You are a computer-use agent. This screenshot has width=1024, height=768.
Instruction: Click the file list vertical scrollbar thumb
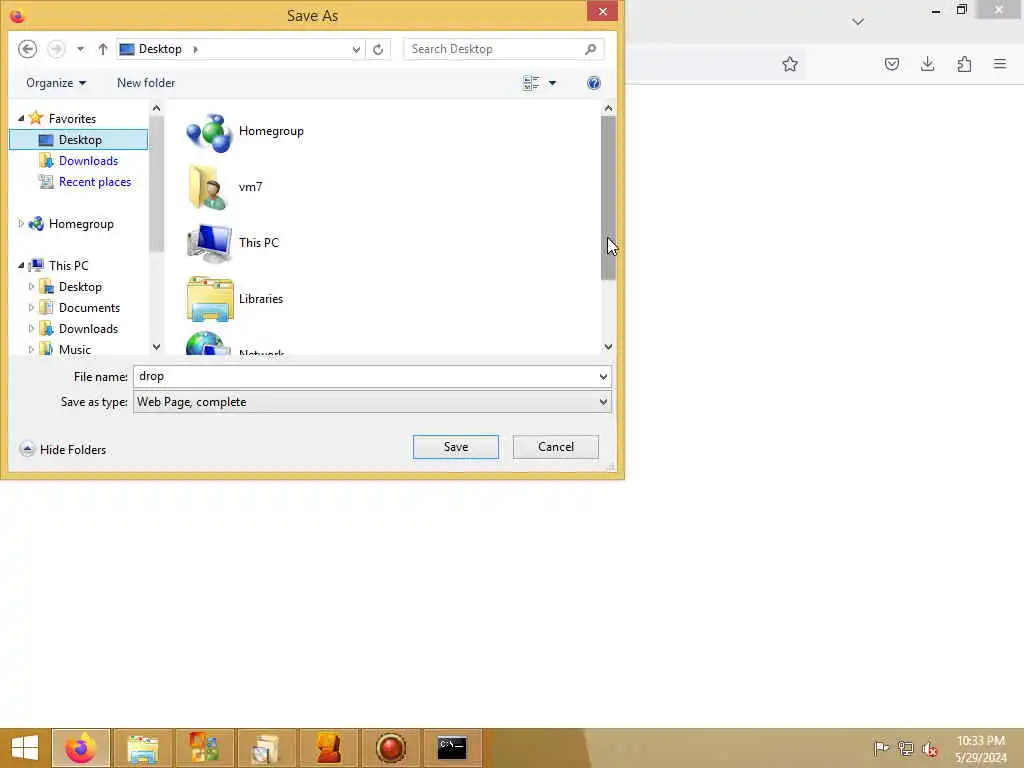608,198
